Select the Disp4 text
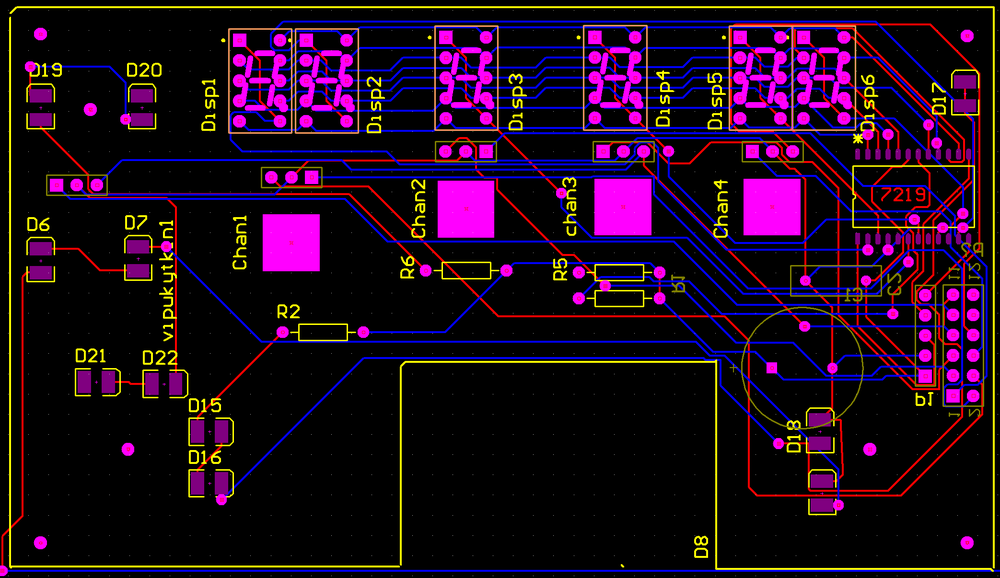1000x578 pixels. (663, 99)
